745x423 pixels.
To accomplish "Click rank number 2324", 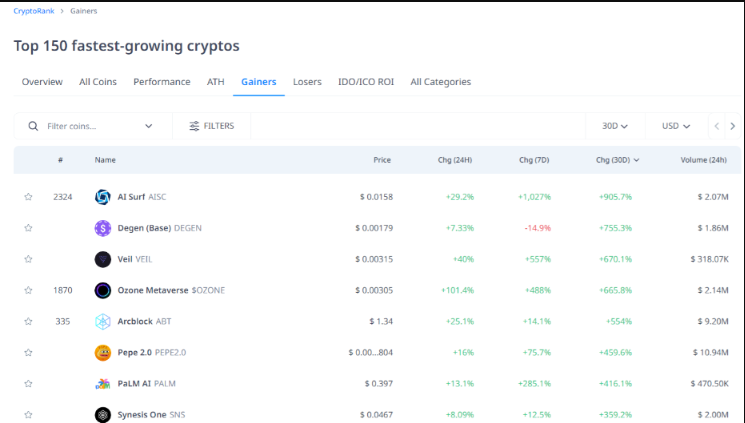I will click(x=63, y=197).
